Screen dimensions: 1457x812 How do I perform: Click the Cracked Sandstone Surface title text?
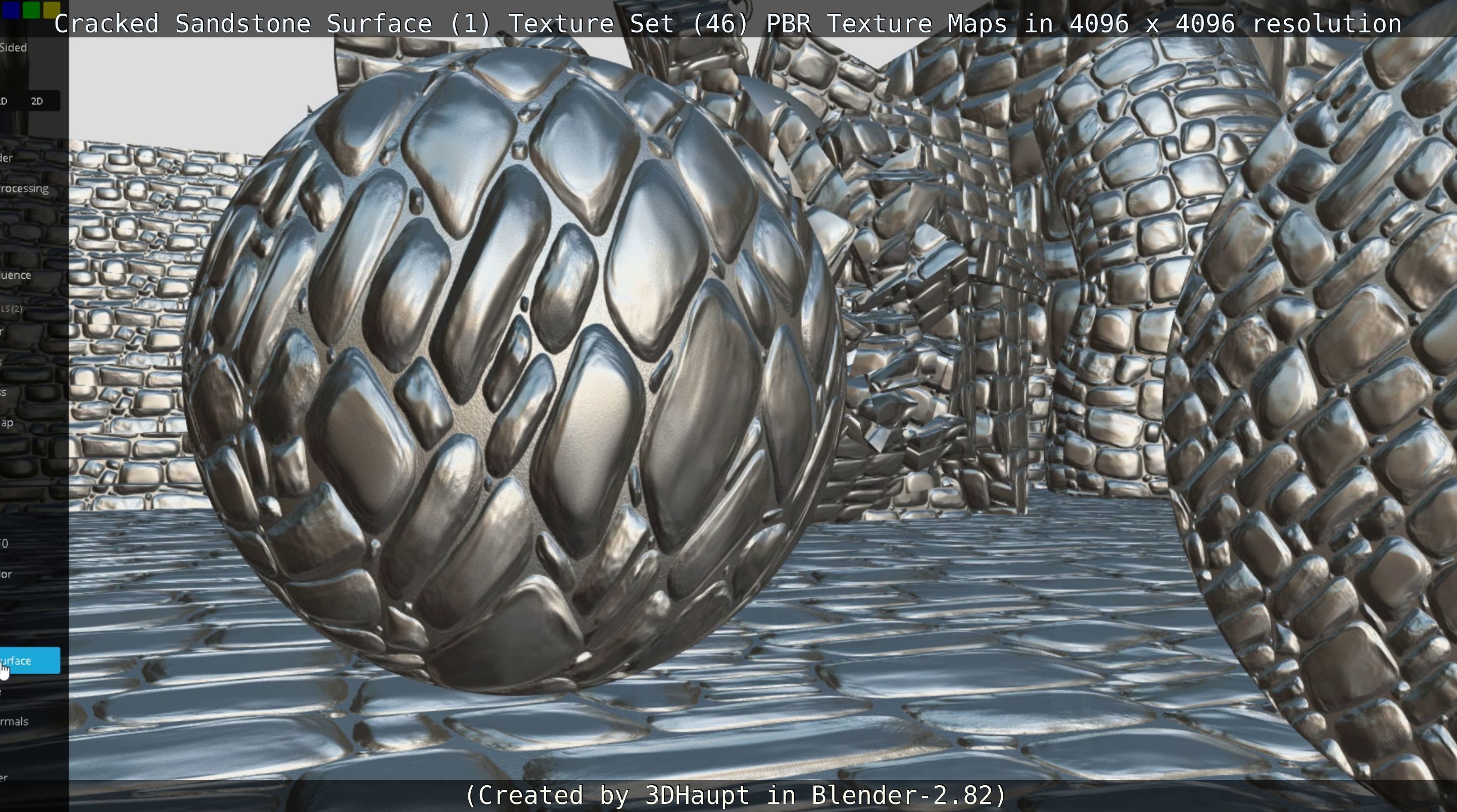pyautogui.click(x=727, y=24)
